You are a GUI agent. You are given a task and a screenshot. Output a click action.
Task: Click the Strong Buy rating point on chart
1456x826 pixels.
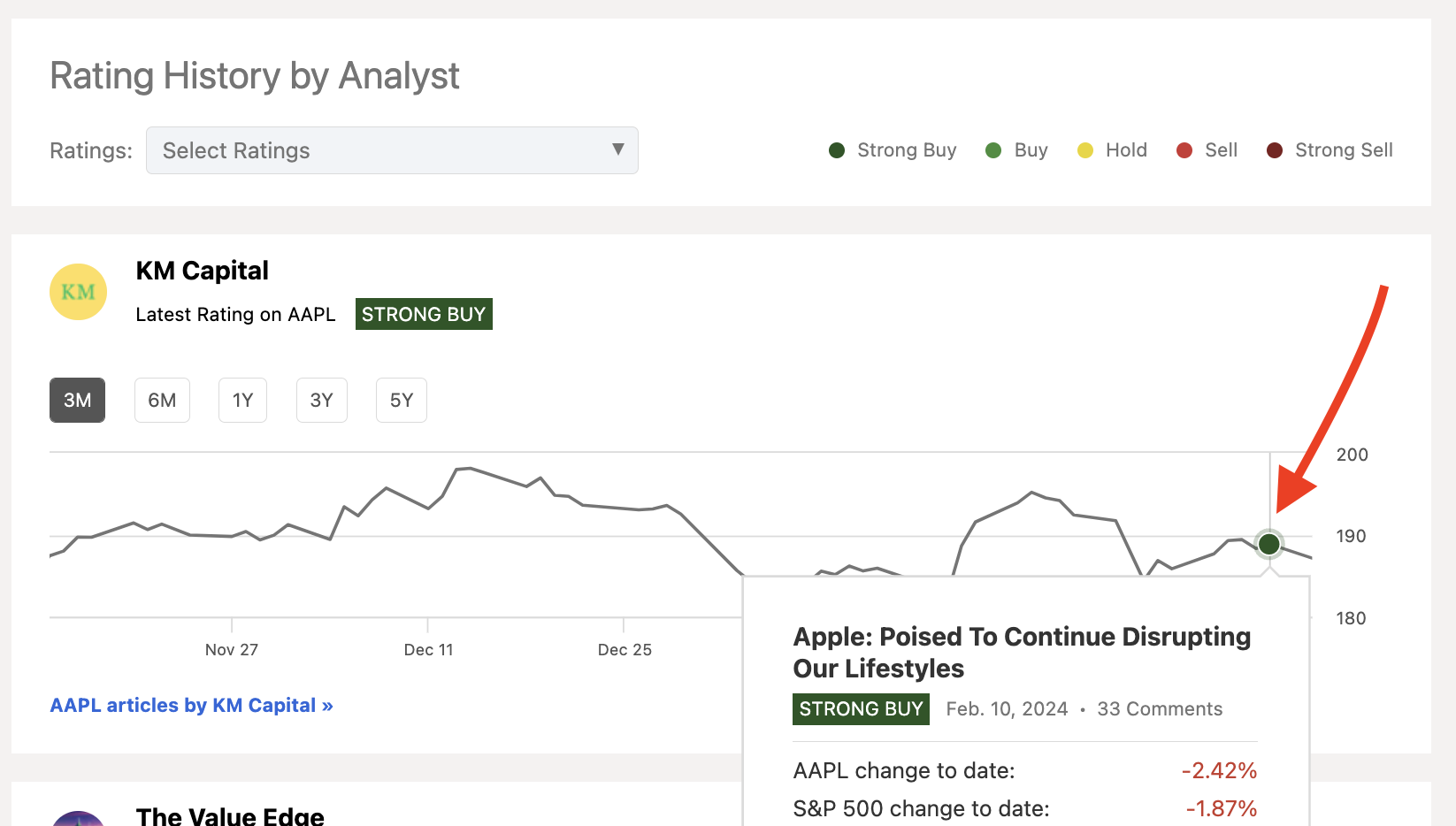1268,544
